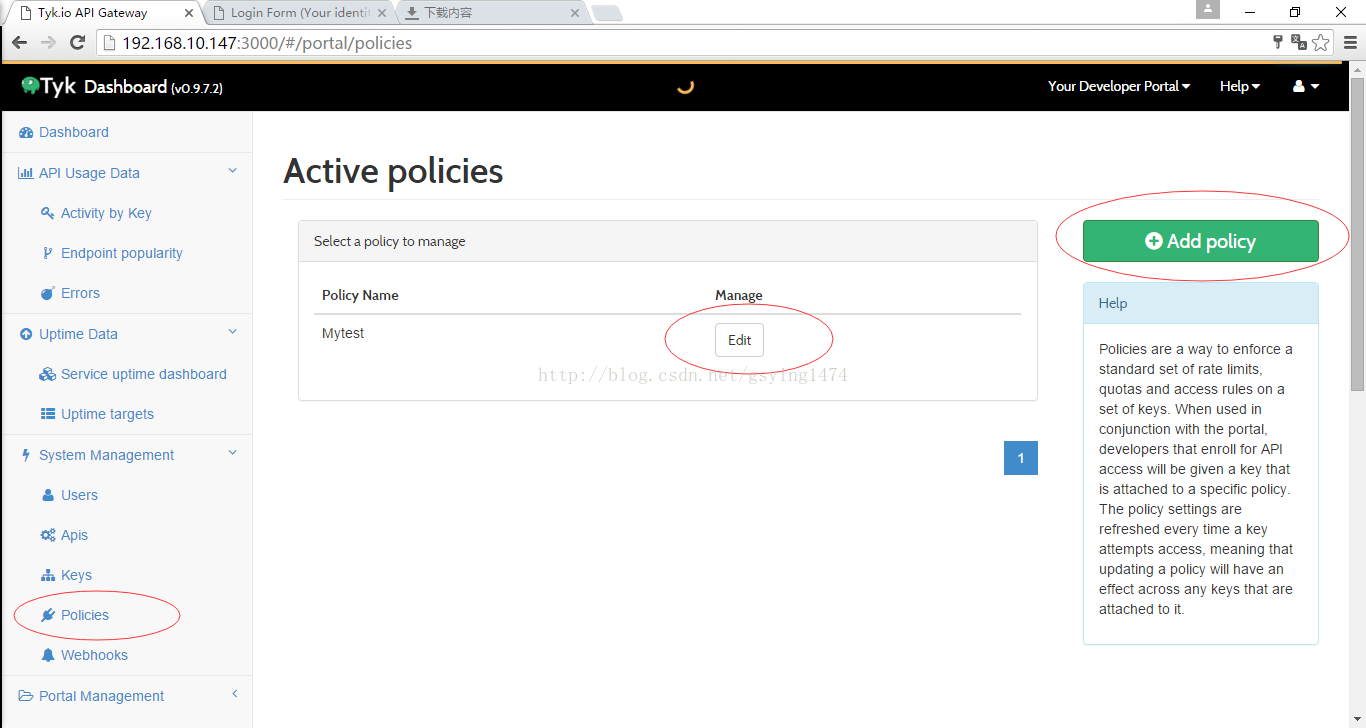Bookmark this page with the star icon

pos(1321,42)
